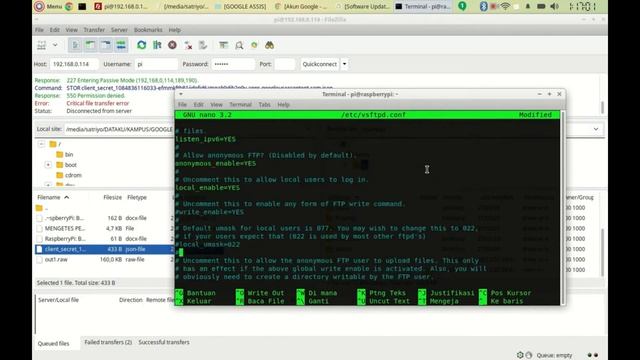Switch to the Successful transfers tab
Image resolution: width=640 pixels, height=360 pixels.
pos(164,342)
